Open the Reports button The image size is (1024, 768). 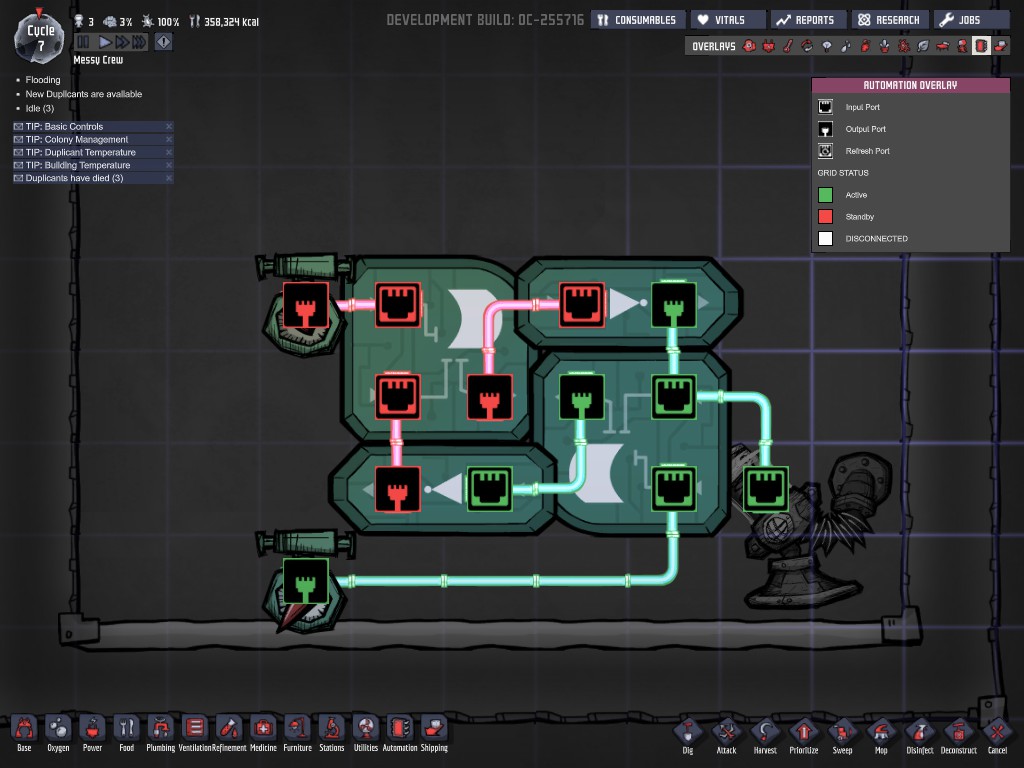(807, 20)
